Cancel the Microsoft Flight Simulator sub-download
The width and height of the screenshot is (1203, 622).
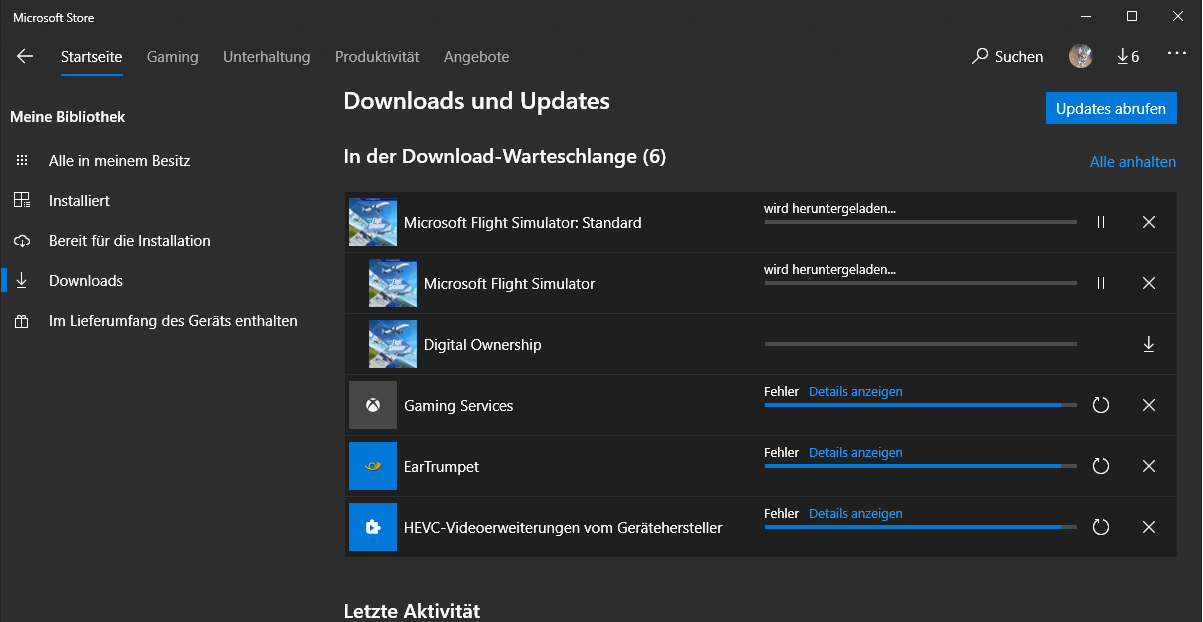1149,283
